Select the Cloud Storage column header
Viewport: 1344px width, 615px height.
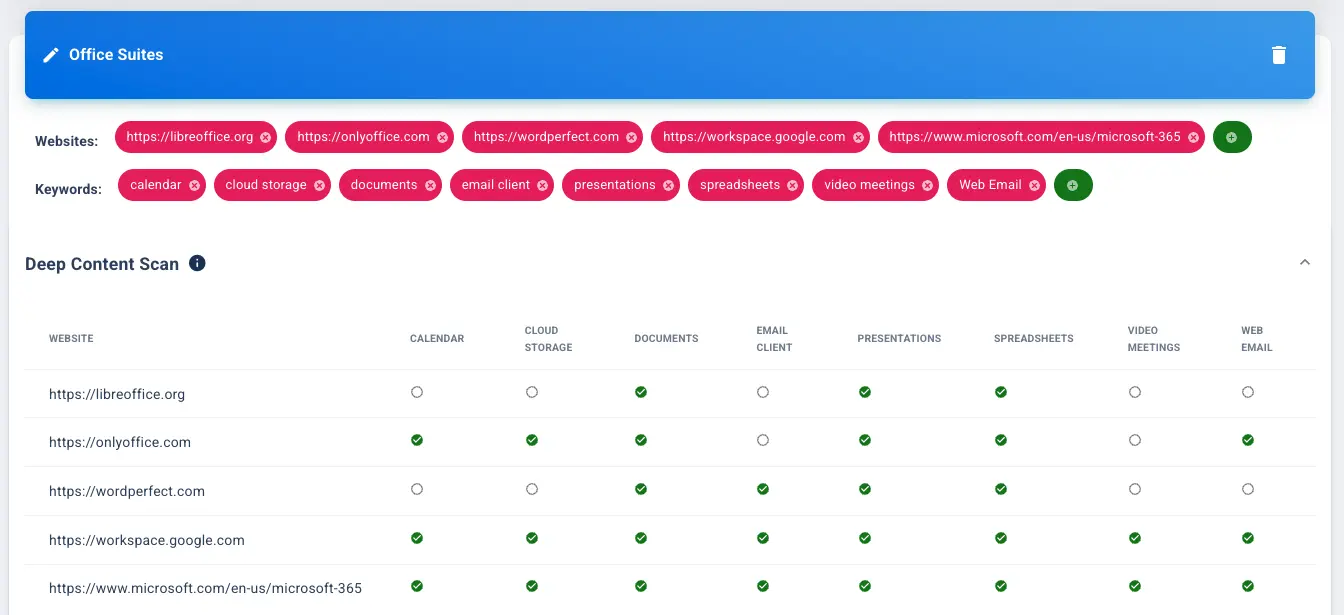(547, 338)
